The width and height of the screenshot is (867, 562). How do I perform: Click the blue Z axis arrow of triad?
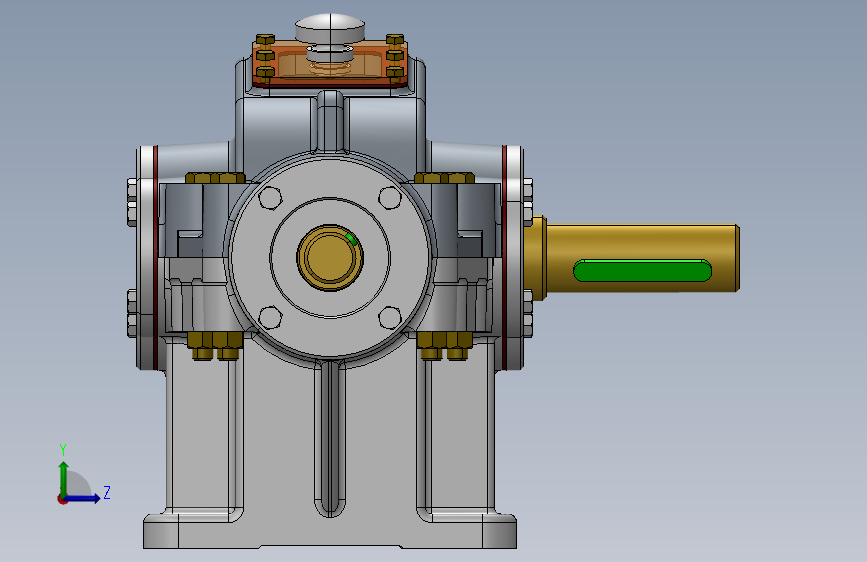(x=85, y=498)
